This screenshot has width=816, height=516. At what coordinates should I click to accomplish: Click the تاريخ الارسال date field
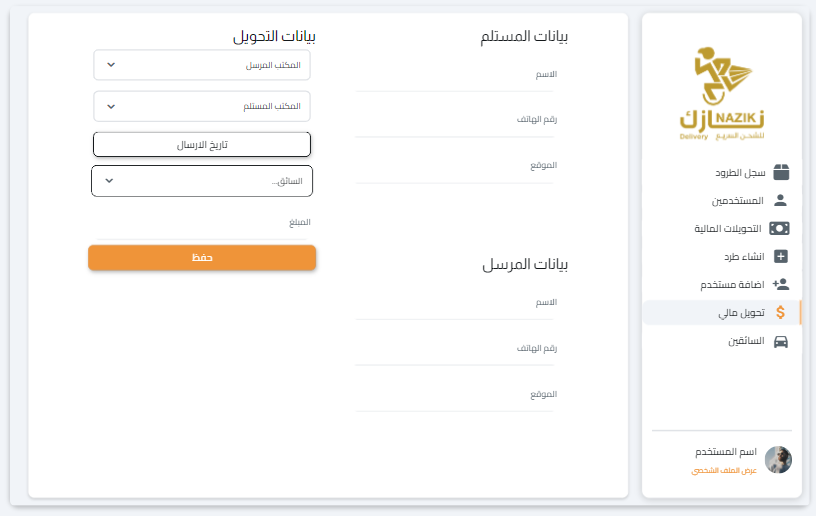(x=202, y=144)
